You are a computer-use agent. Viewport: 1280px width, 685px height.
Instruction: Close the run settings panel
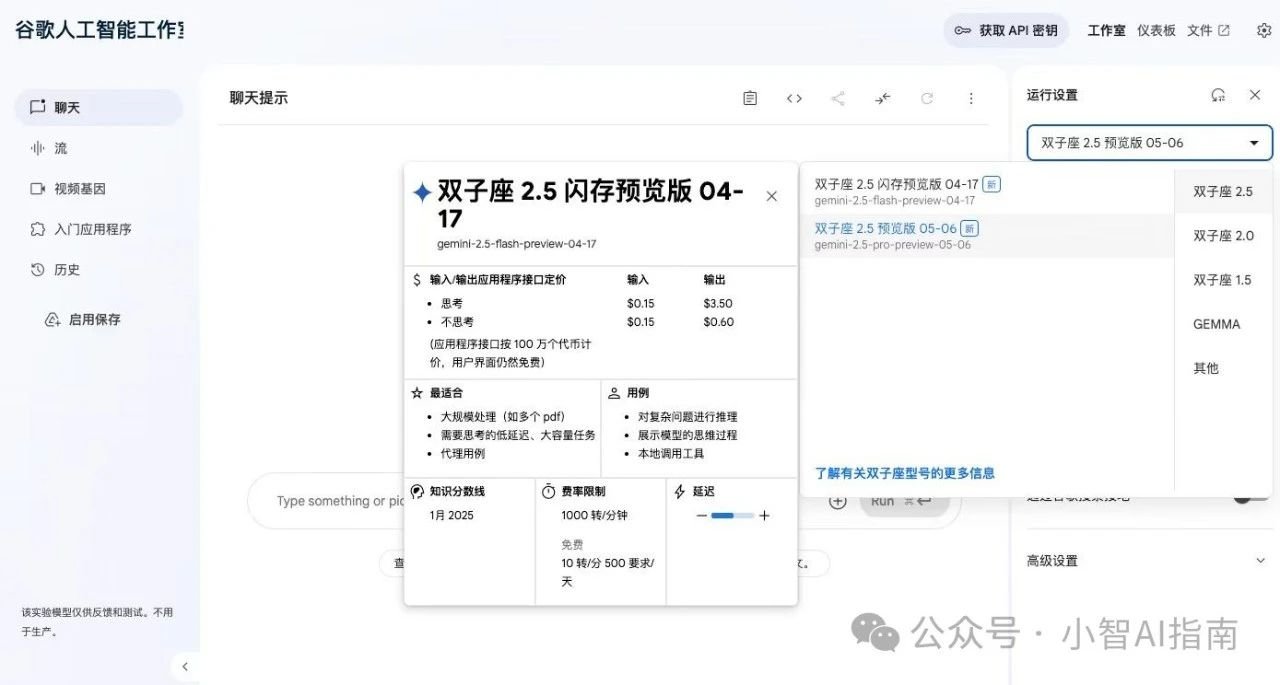click(x=1255, y=95)
